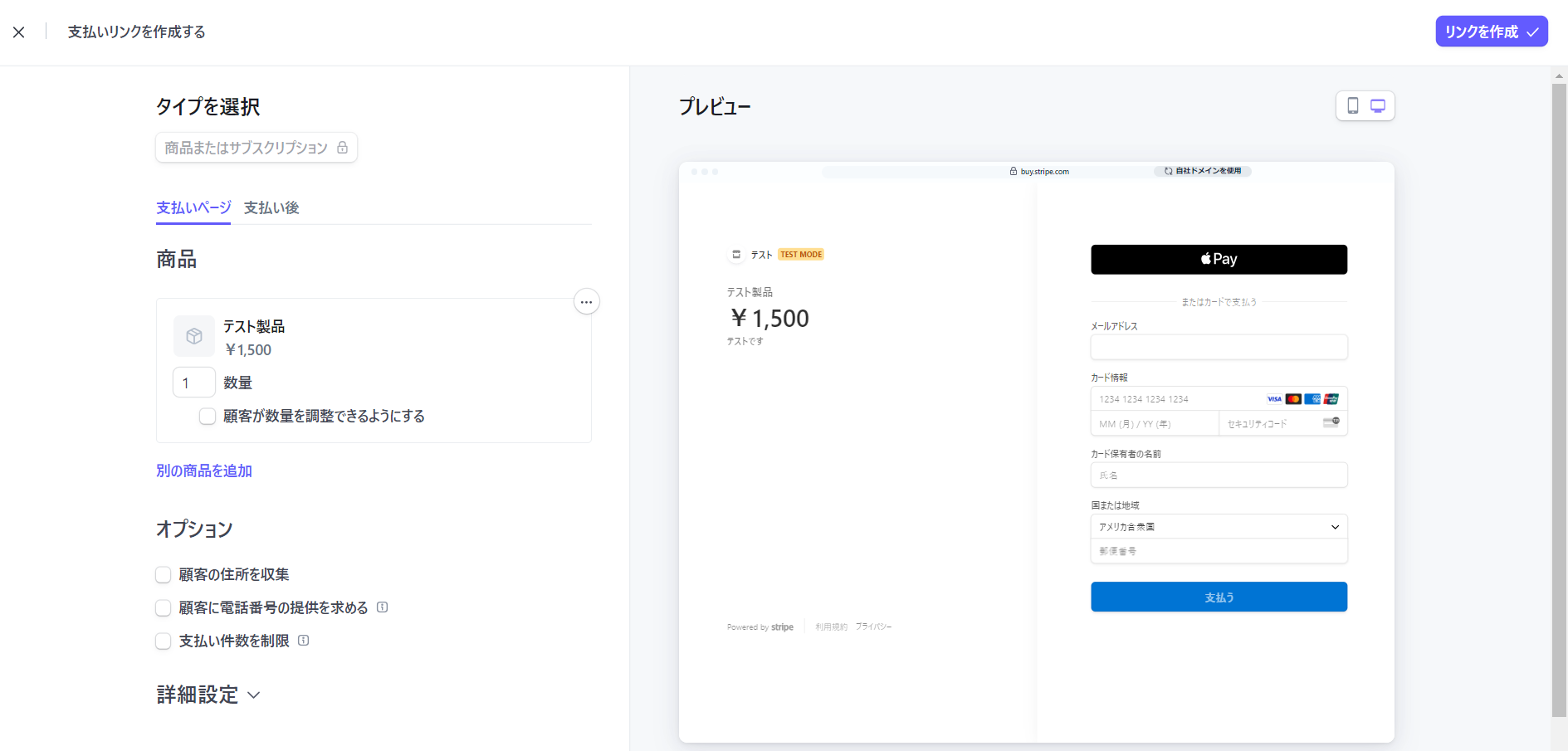Click the CVC card icon in security field
The width and height of the screenshot is (1568, 751).
[1331, 422]
